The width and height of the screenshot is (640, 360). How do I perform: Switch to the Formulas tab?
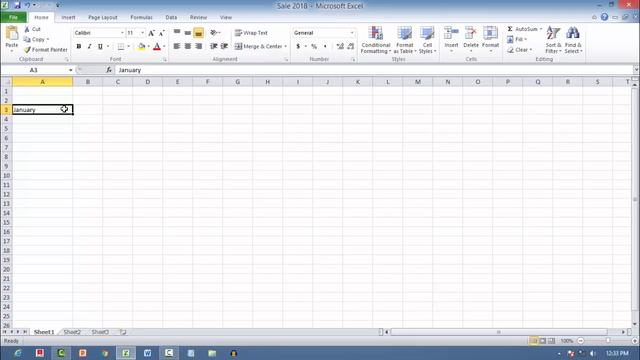pyautogui.click(x=141, y=18)
